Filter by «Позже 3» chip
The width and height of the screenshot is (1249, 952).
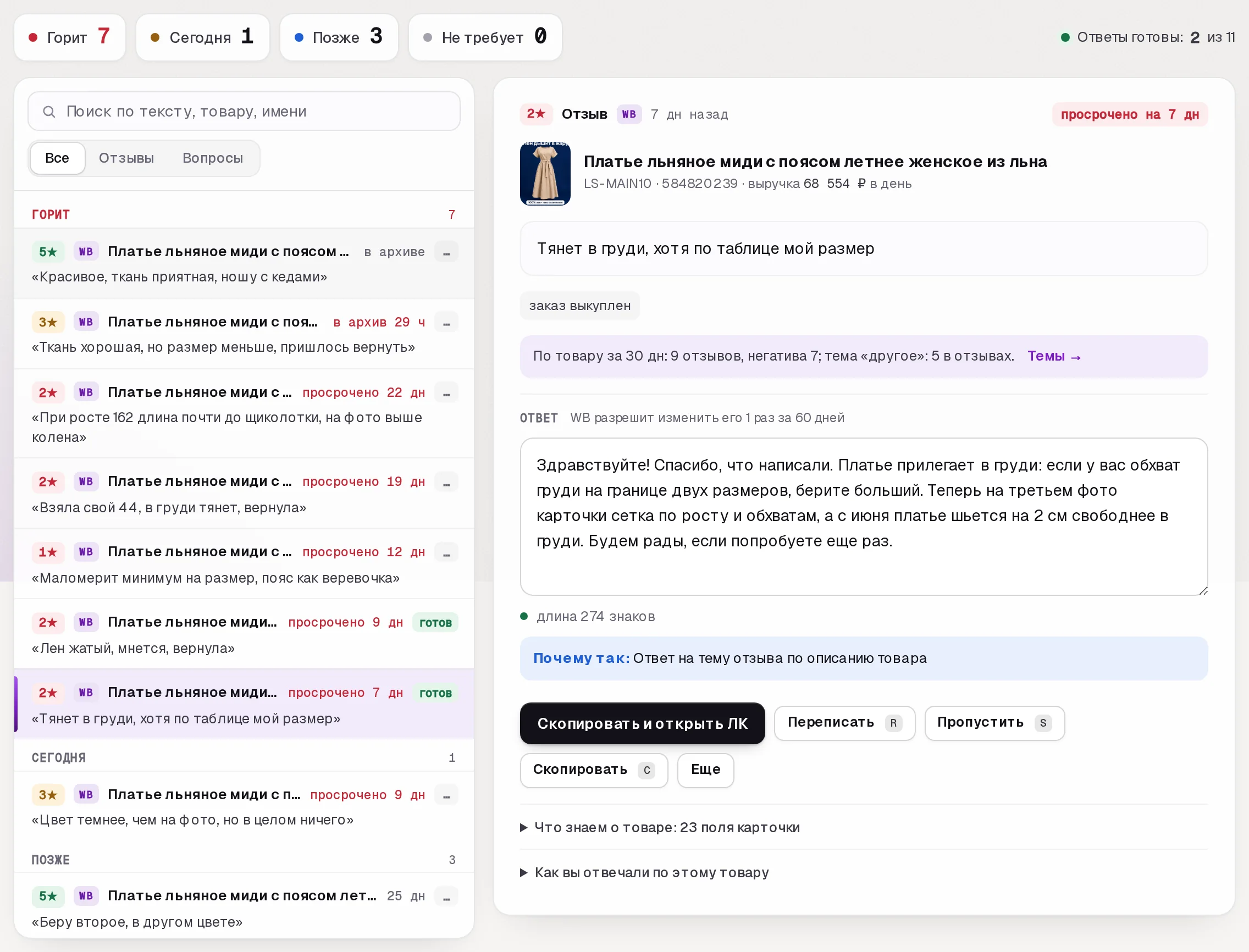339,37
